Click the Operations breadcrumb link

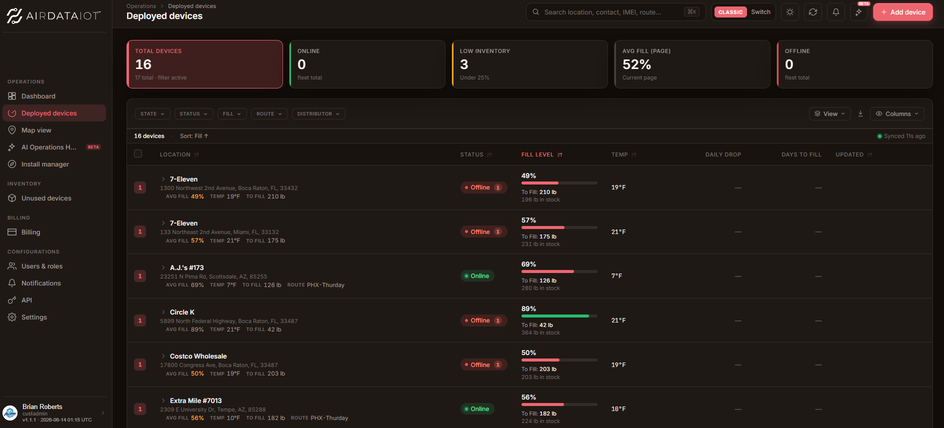[x=141, y=6]
